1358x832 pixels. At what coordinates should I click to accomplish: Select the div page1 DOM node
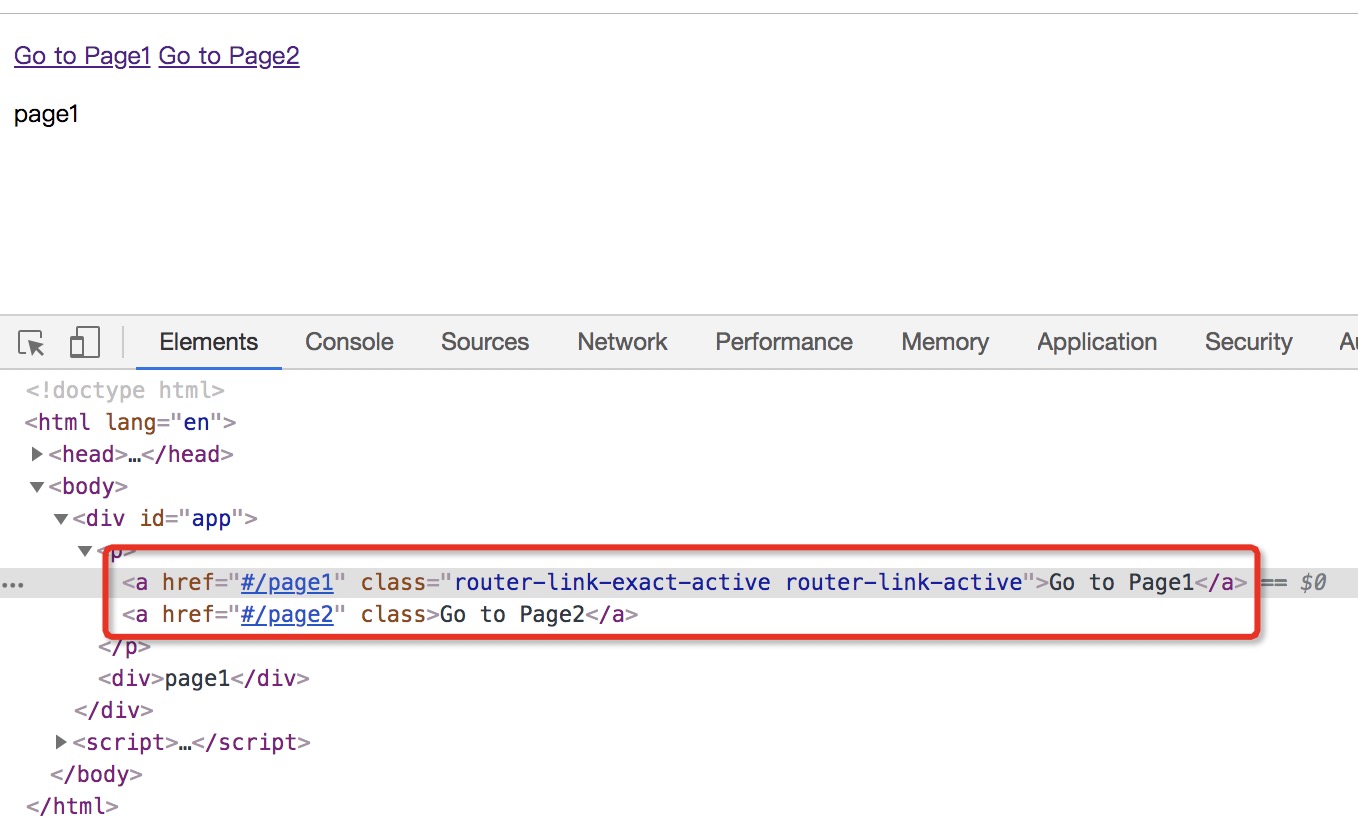pos(204,678)
